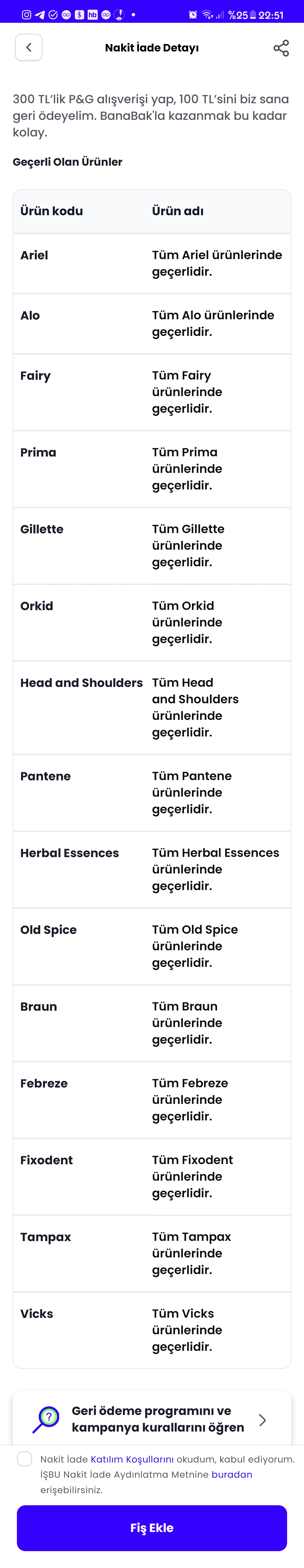Tap the Fiş Ekle button
304x1568 pixels.
coord(152,1528)
